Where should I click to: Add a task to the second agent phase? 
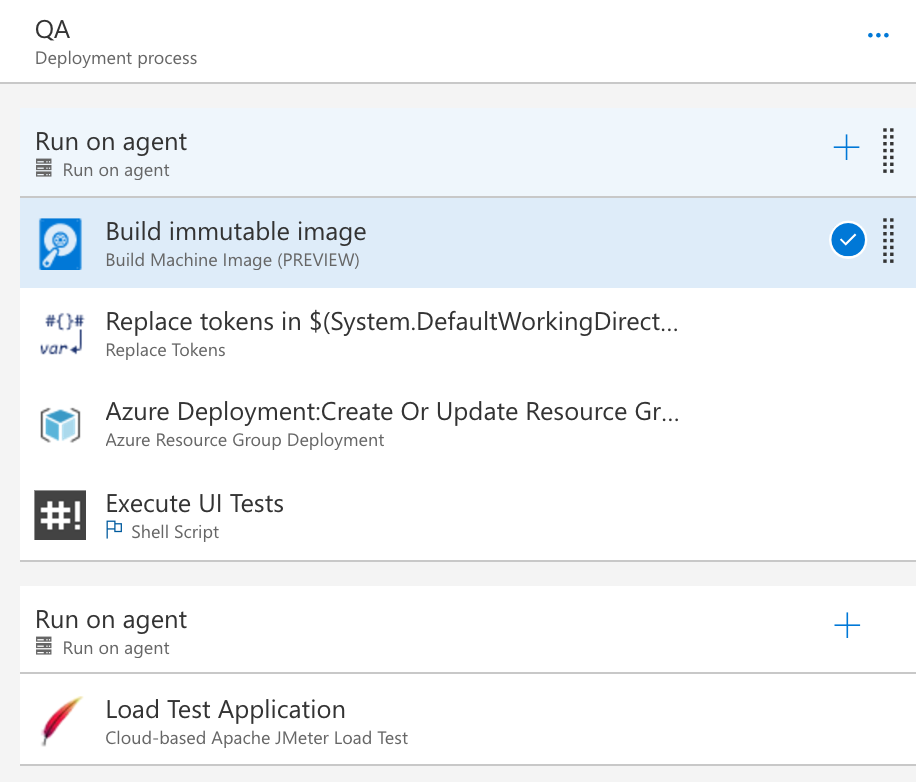(846, 626)
